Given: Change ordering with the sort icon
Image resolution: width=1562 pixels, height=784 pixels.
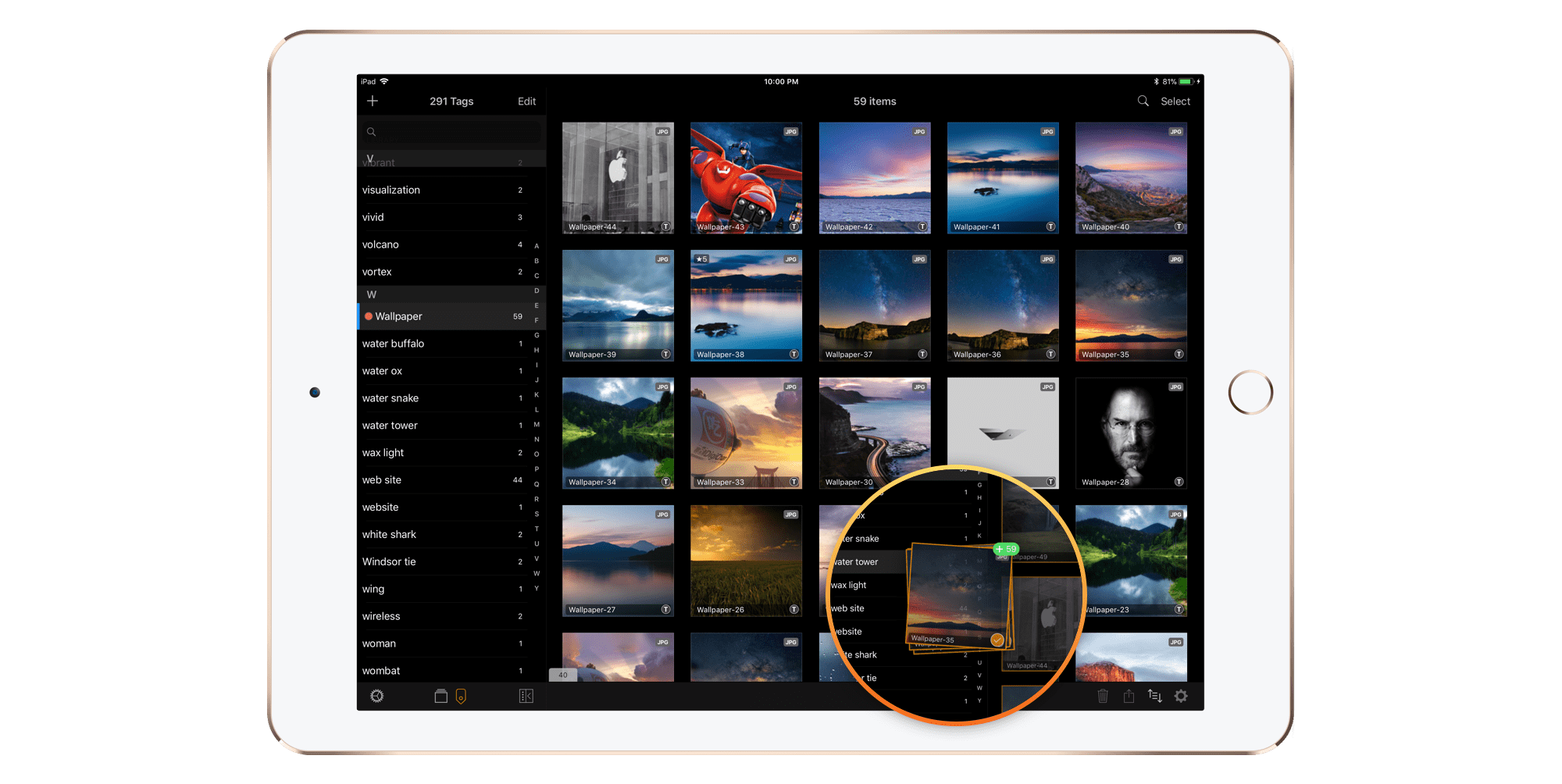Looking at the screenshot, I should [x=1155, y=696].
